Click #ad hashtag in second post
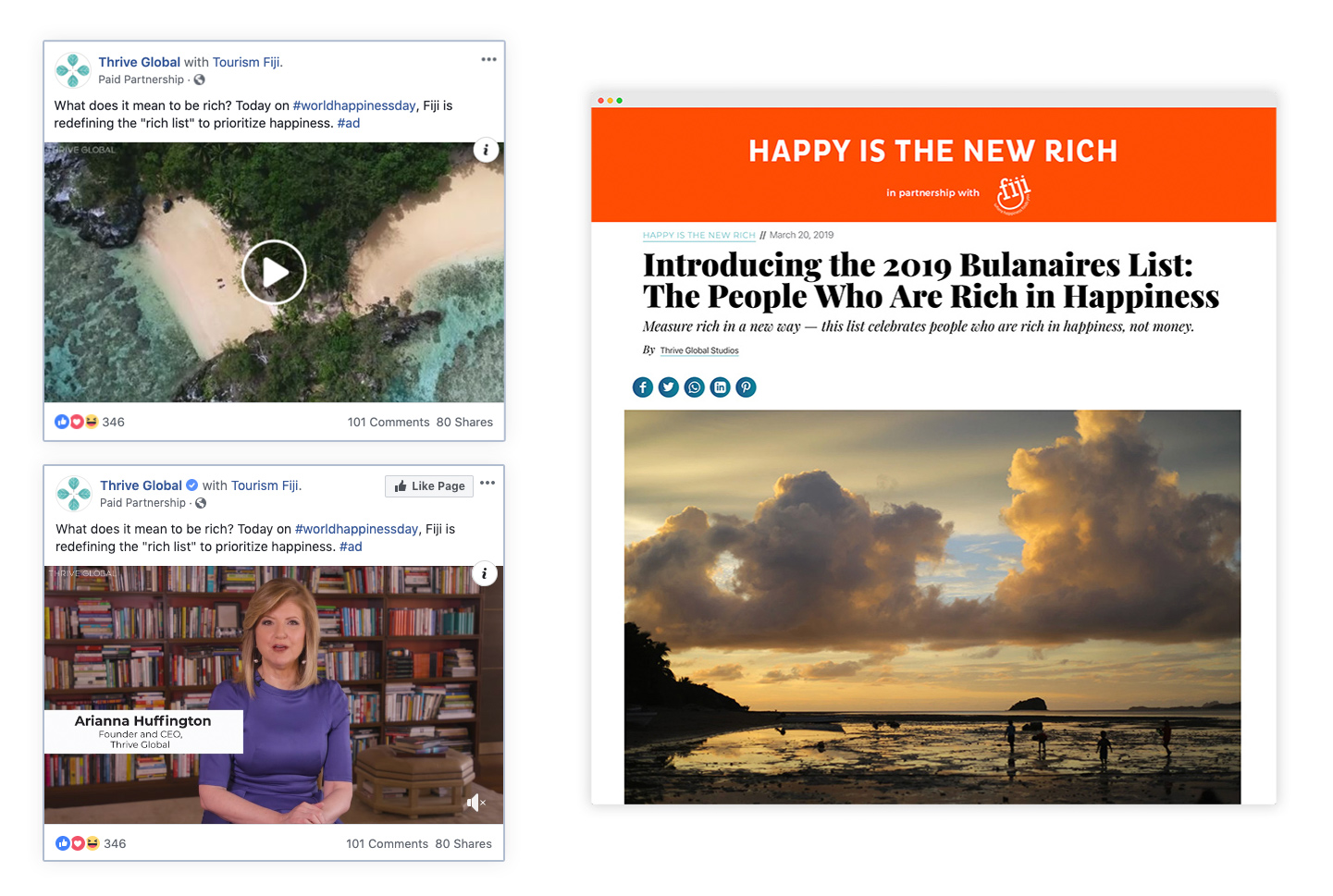1333x896 pixels. pyautogui.click(x=351, y=546)
